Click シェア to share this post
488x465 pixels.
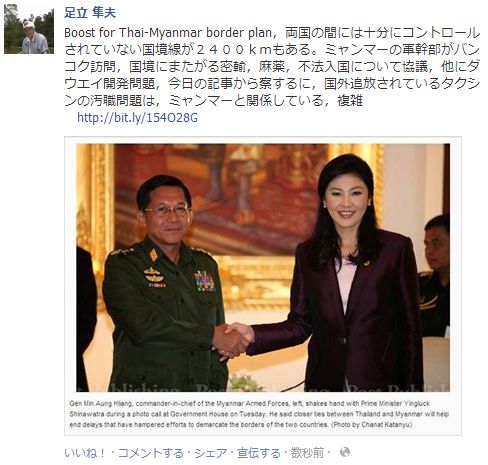[210, 453]
